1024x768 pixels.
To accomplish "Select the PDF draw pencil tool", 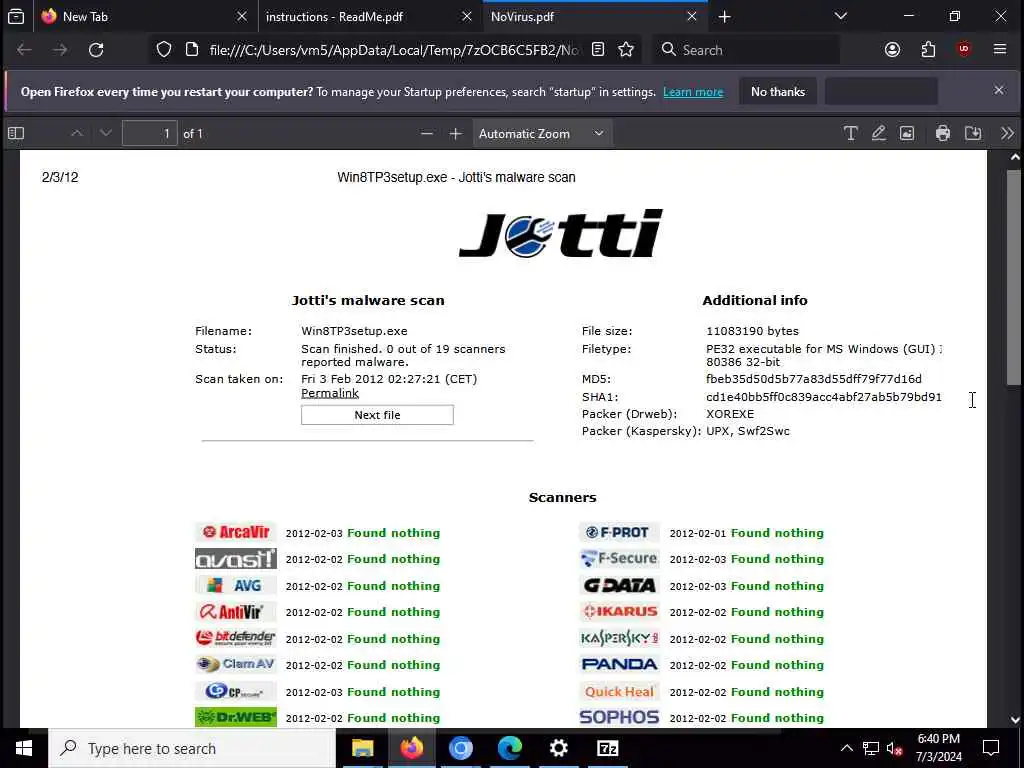I will coord(878,134).
